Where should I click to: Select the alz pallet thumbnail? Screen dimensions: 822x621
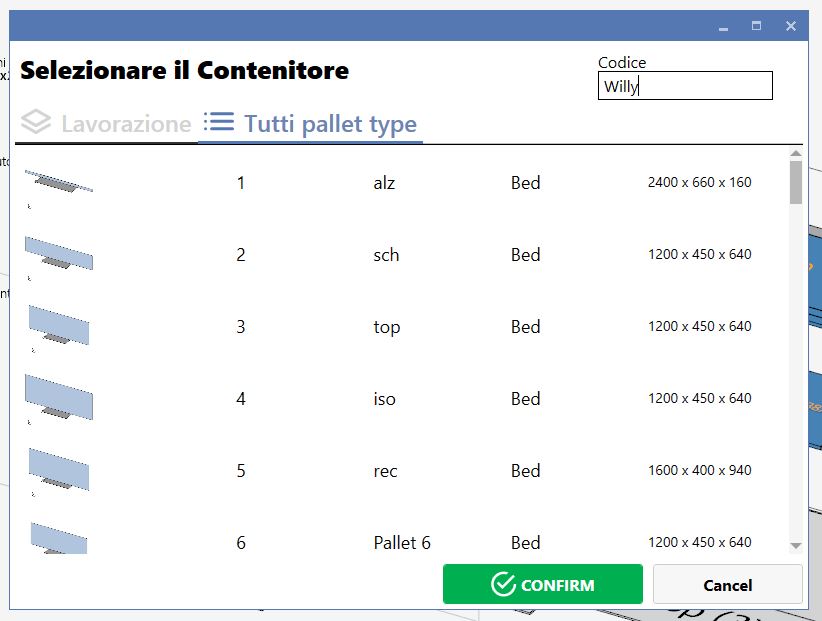pyautogui.click(x=59, y=181)
